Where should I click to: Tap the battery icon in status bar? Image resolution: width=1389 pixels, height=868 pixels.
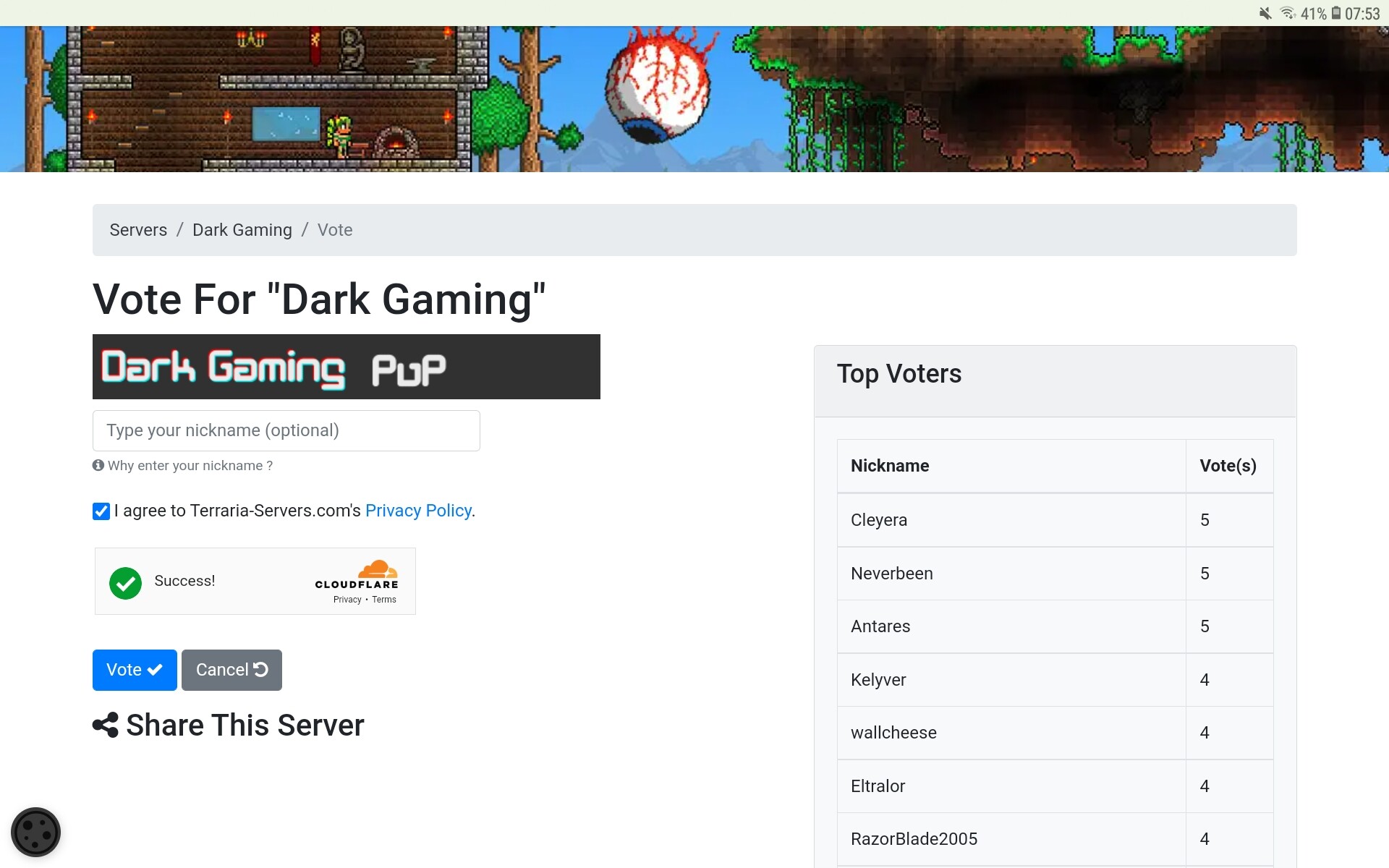(1336, 13)
